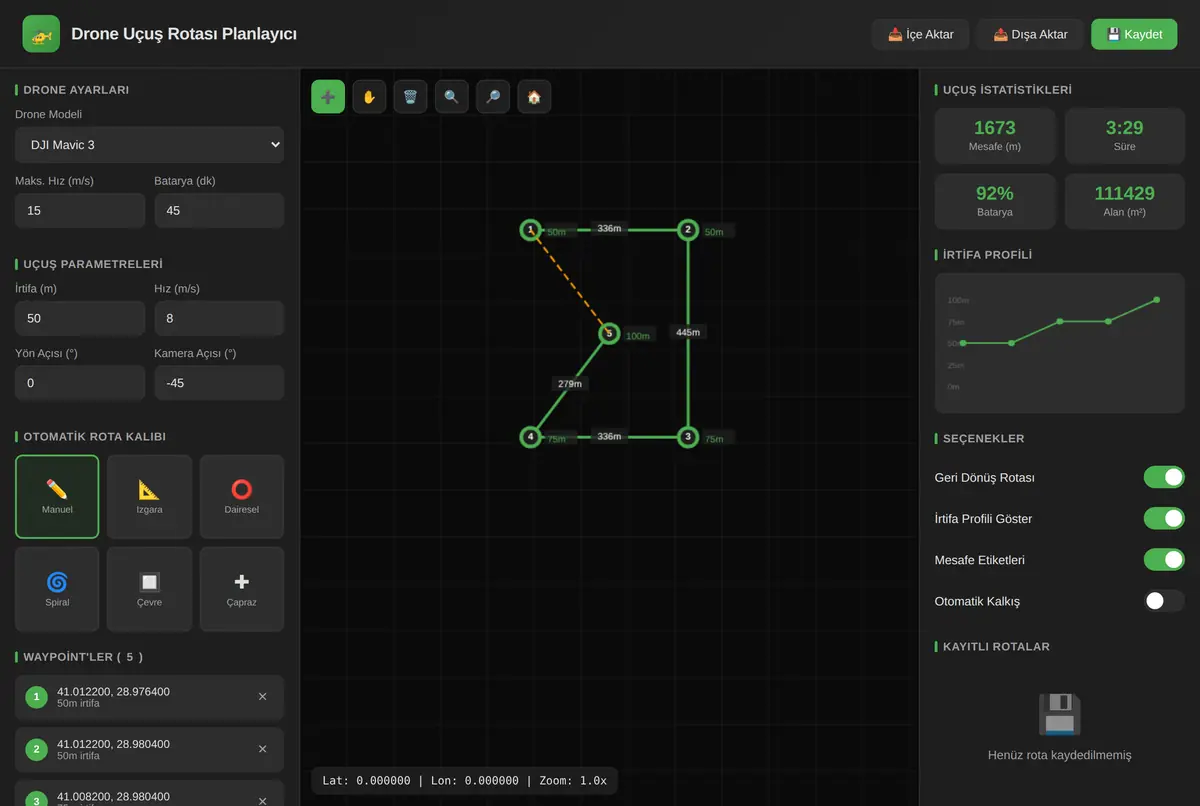Focus the İrtifa (m) input field
The width and height of the screenshot is (1200, 806).
tap(80, 318)
